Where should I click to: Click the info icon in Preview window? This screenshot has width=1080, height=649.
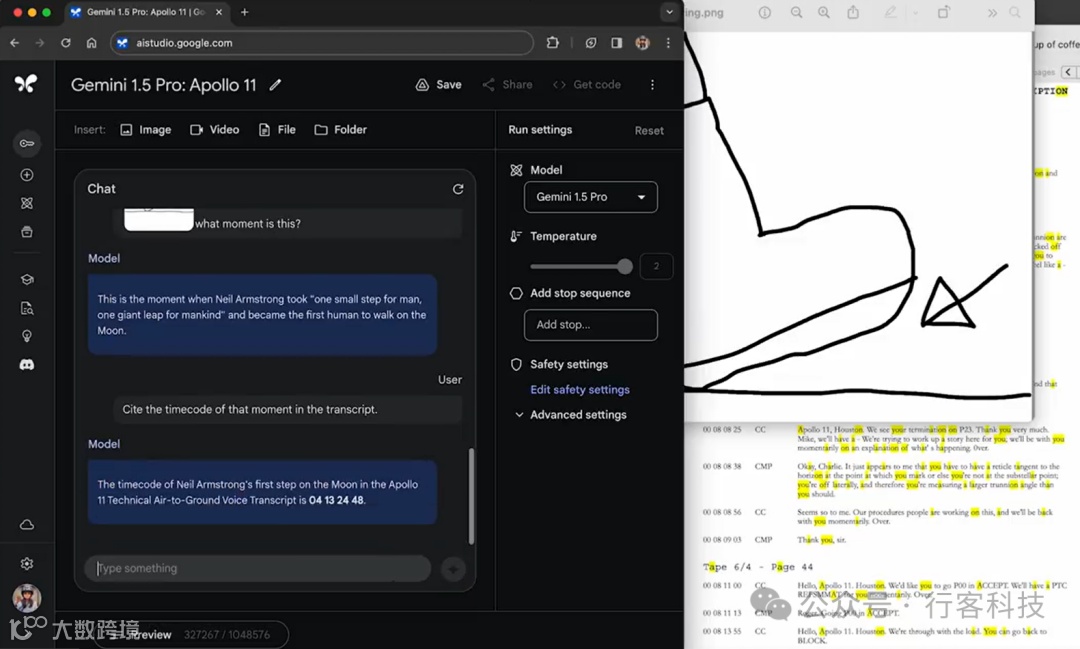click(765, 12)
